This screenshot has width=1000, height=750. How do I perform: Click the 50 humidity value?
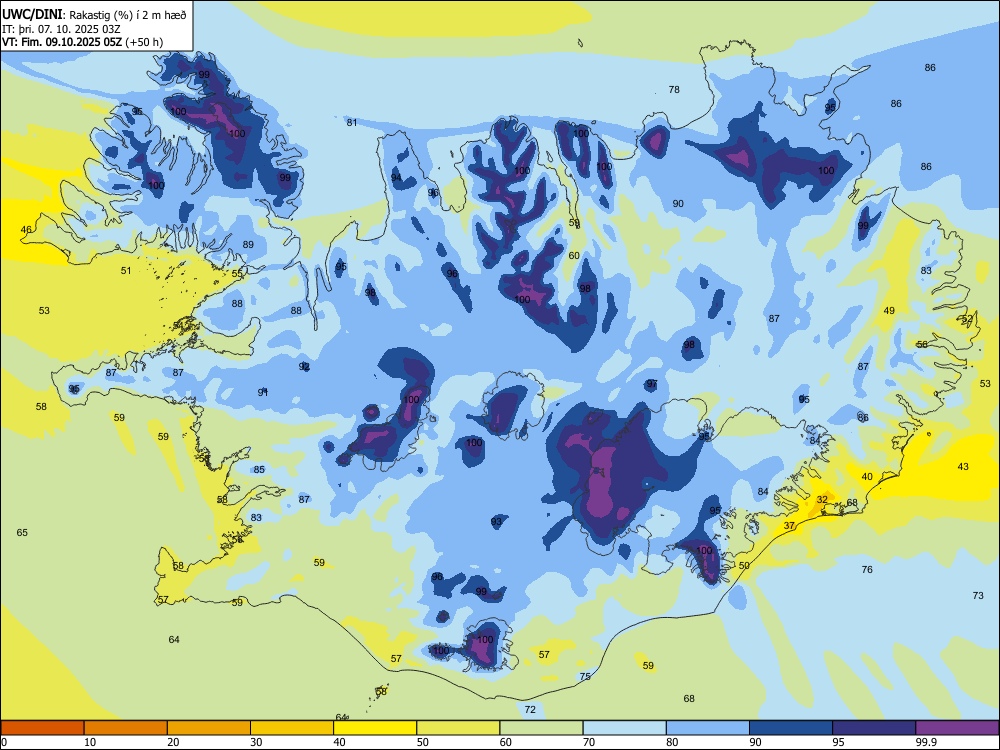[744, 565]
